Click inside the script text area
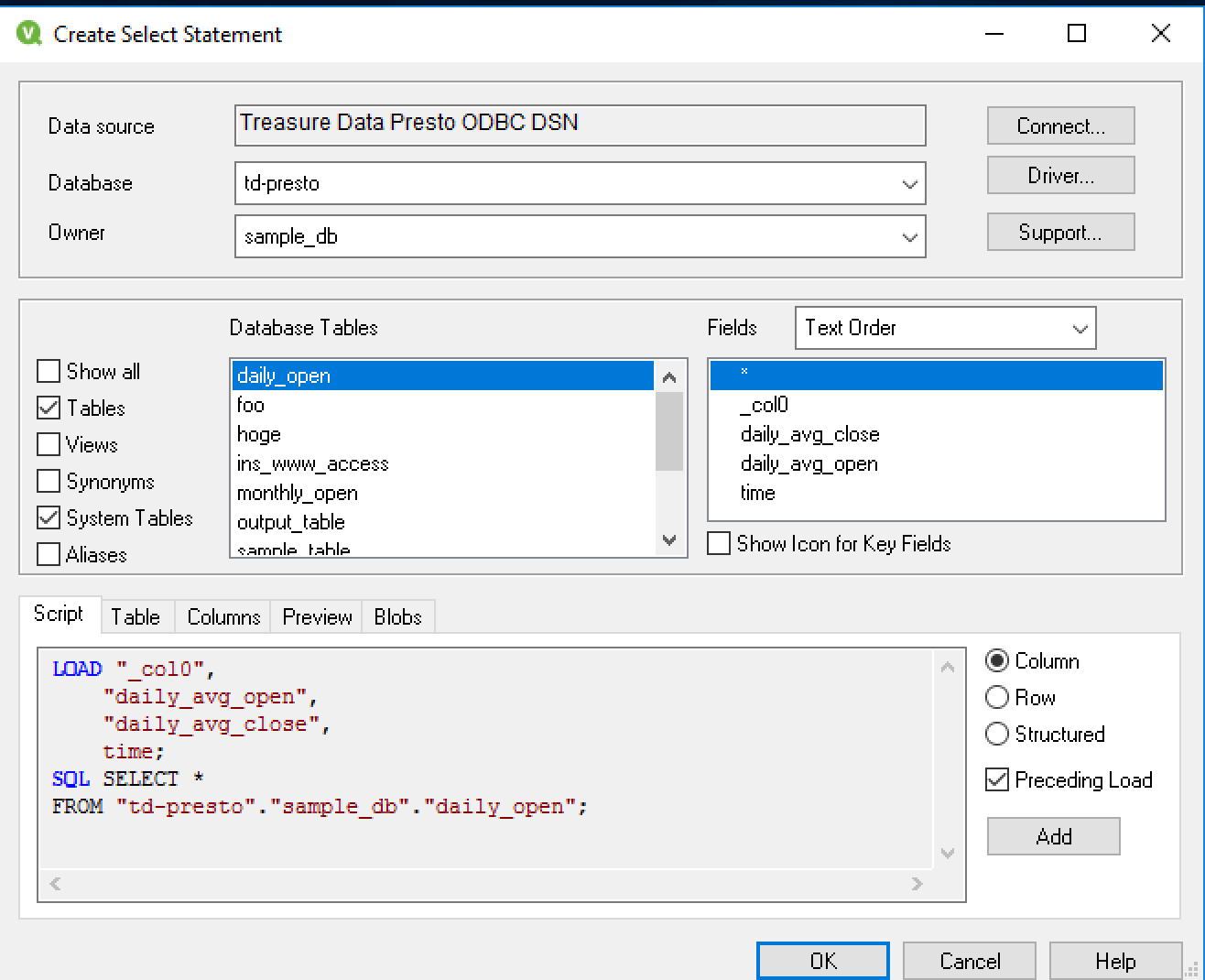Screen dimensions: 1205x980 pyautogui.click(x=485, y=758)
